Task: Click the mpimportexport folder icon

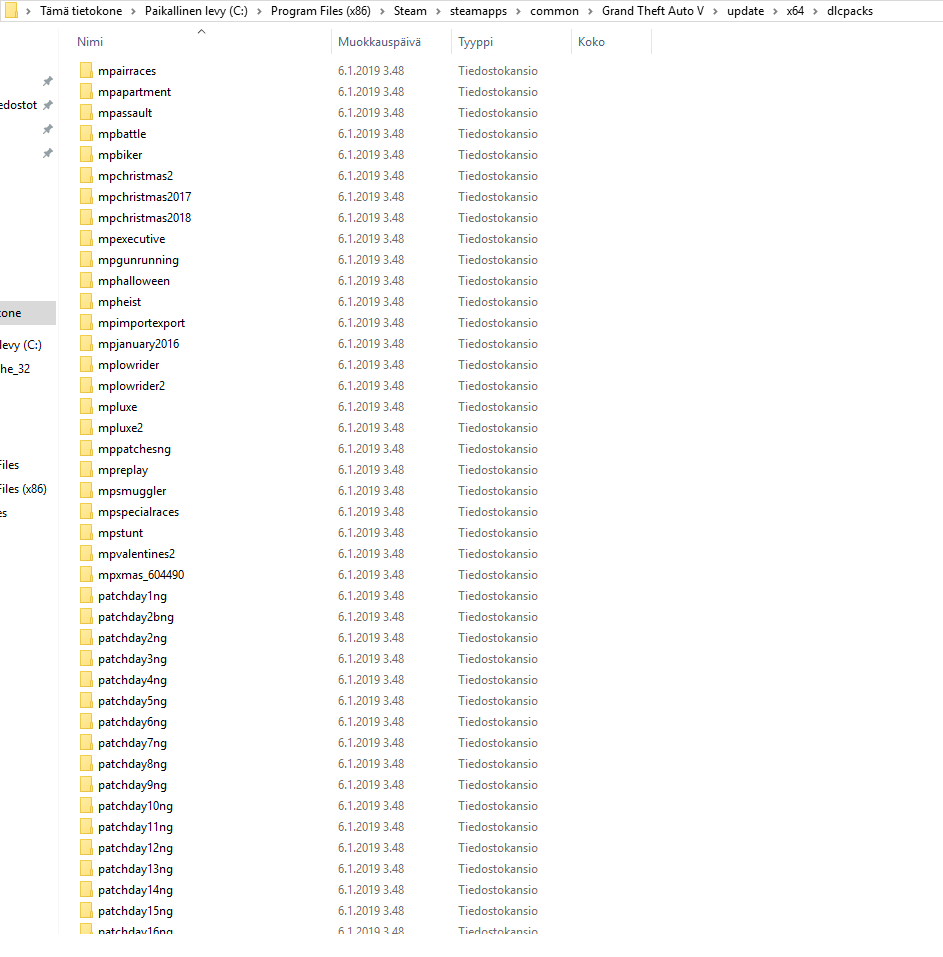Action: tap(86, 322)
